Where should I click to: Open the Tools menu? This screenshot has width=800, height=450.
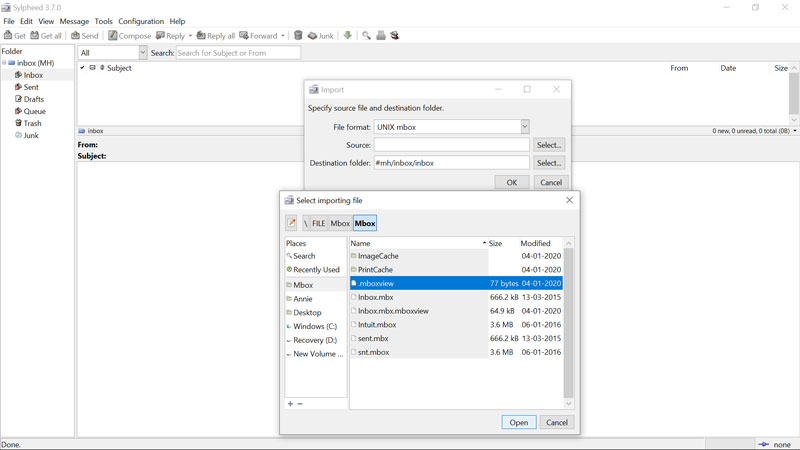pyautogui.click(x=103, y=21)
